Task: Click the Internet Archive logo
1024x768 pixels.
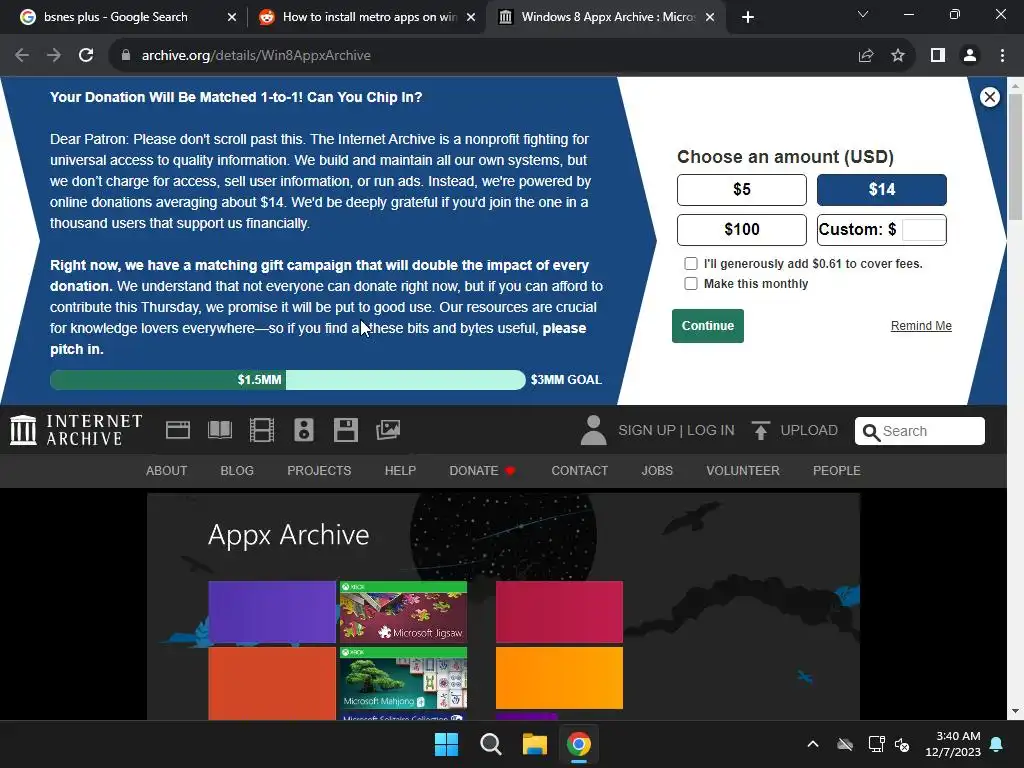Action: 76,430
